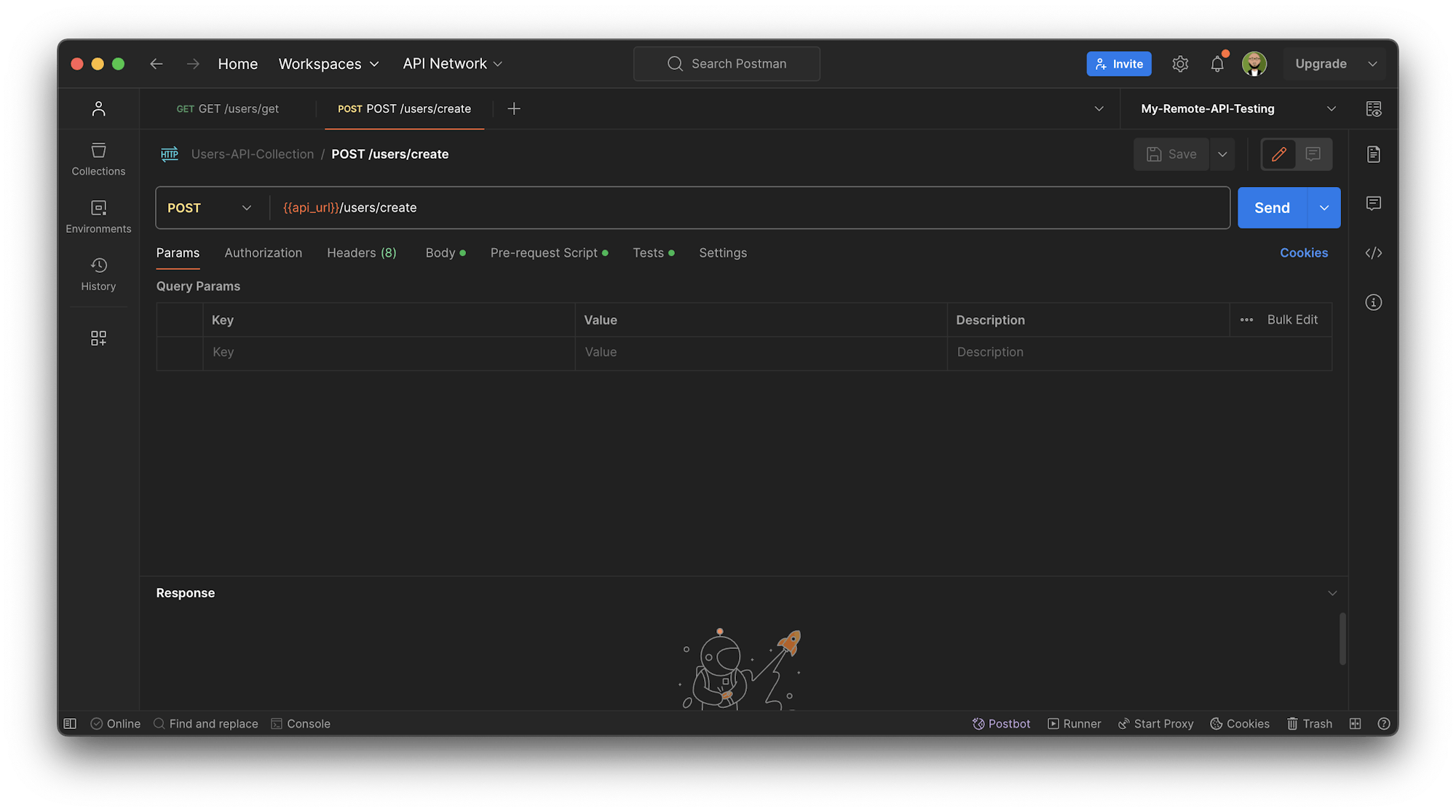This screenshot has height=812, width=1456.
Task: Click the Send button
Action: point(1271,207)
